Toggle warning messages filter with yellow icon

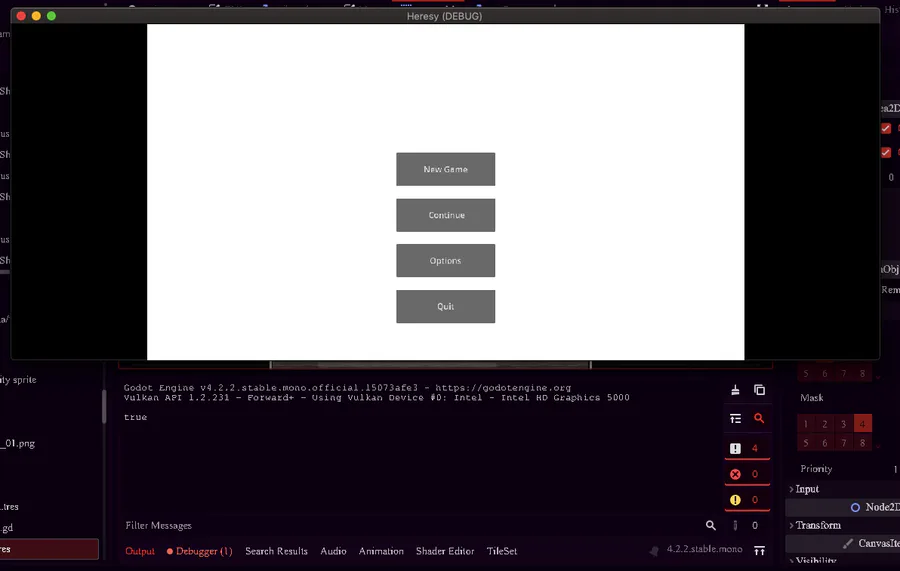pos(747,500)
